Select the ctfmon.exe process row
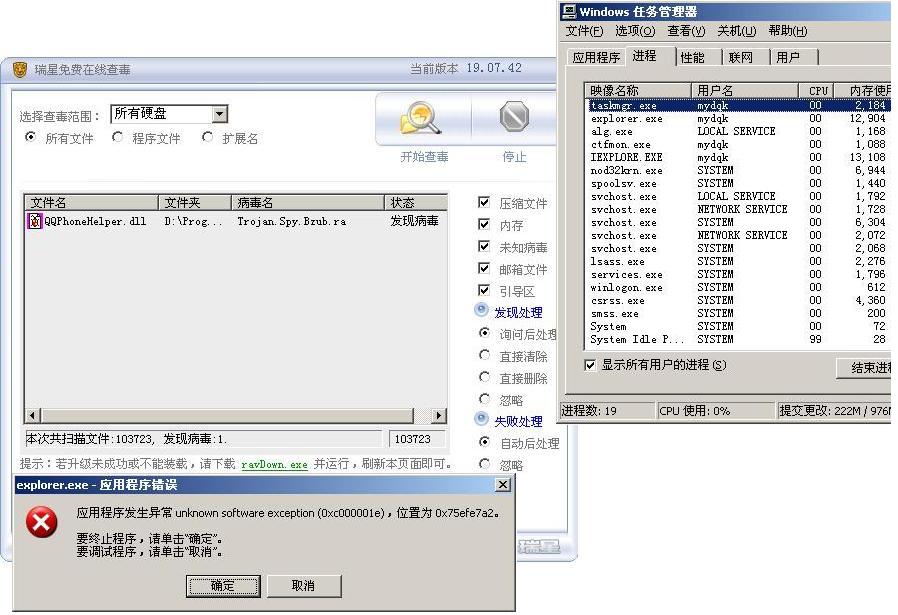Screen dimensions: 898x615 click(739, 144)
